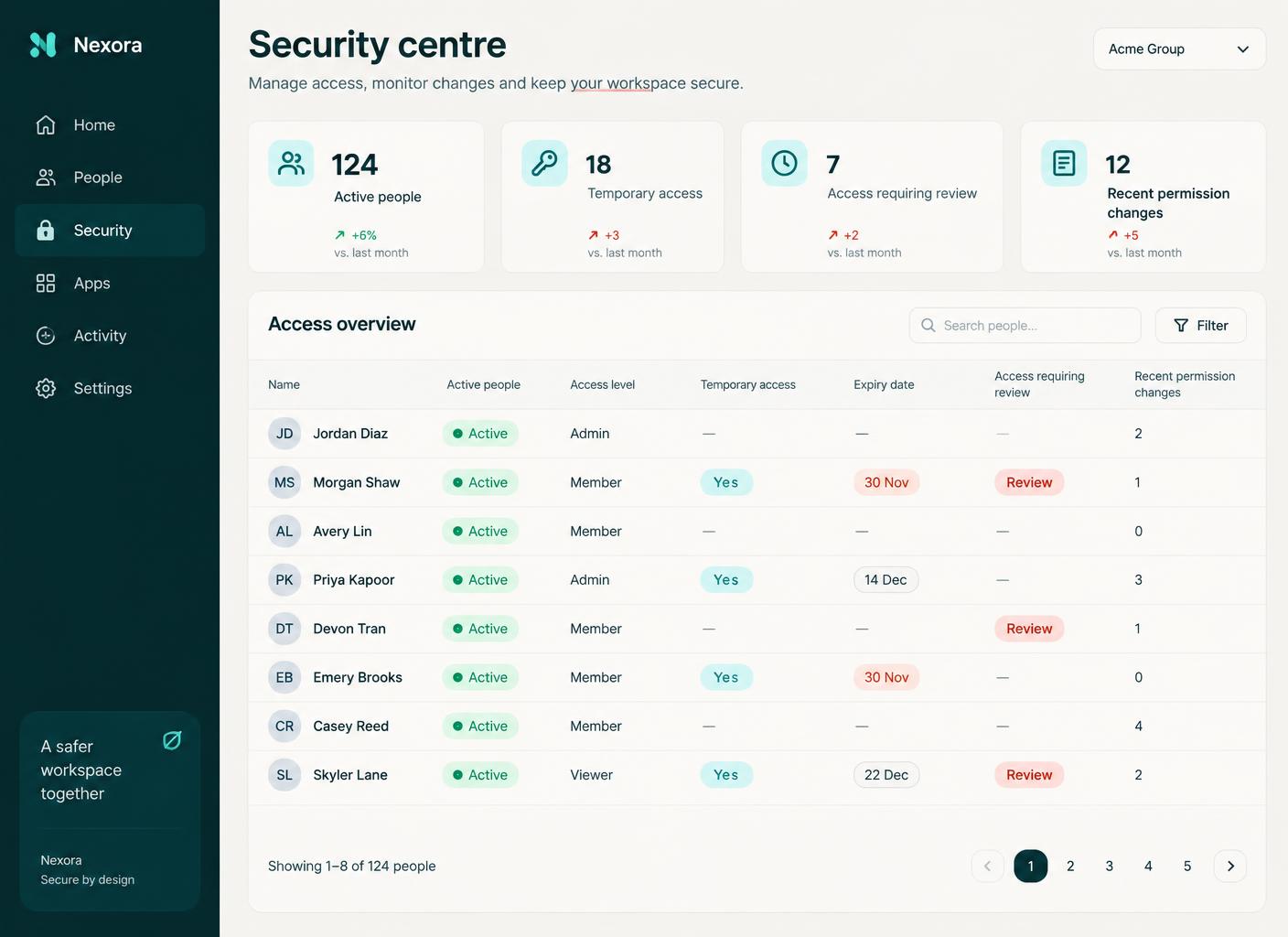Click the Security lock icon in sidebar
Viewport: 1288px width, 937px height.
46,231
